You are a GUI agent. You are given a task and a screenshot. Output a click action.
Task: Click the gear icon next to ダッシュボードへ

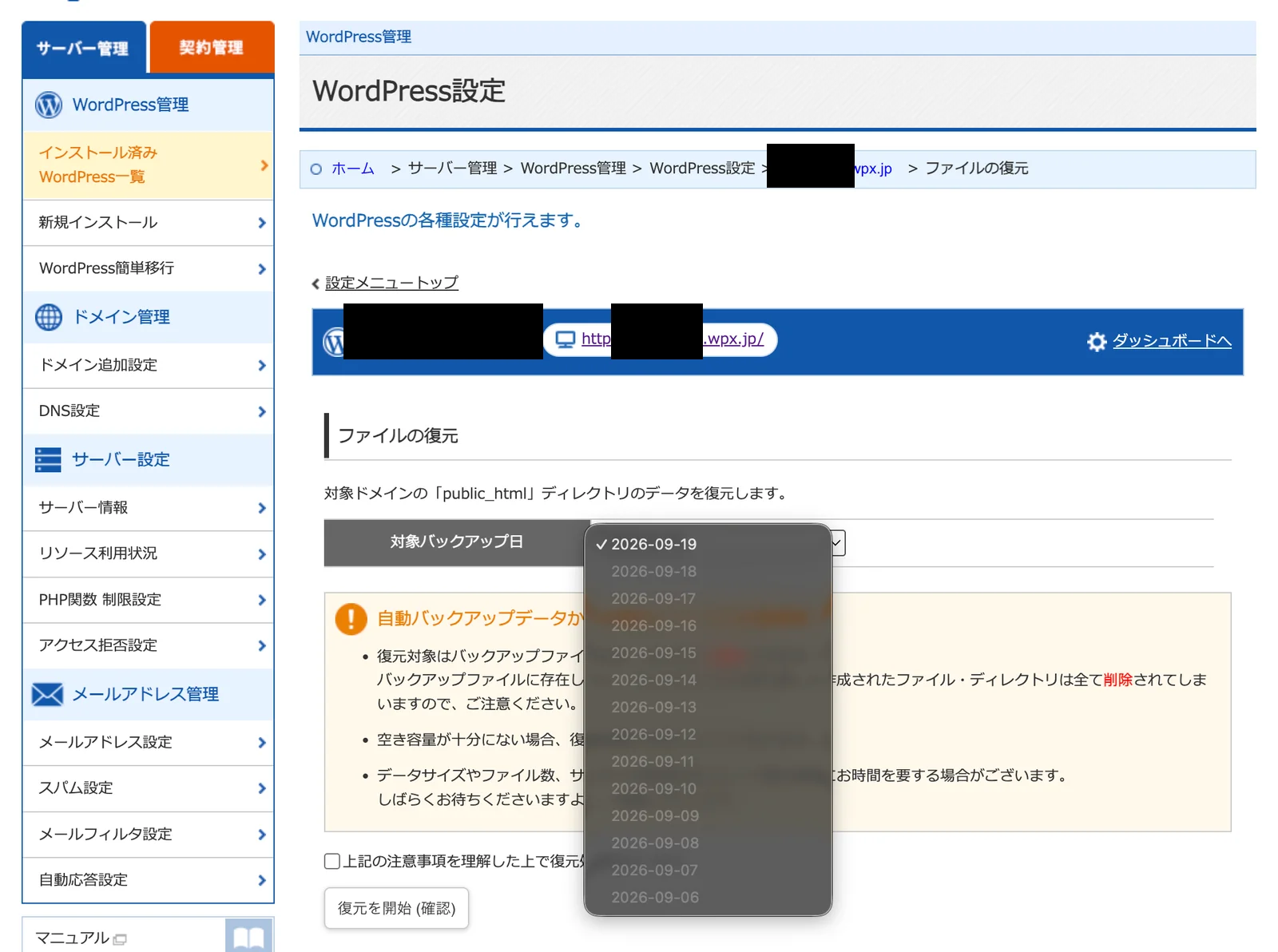click(x=1097, y=342)
